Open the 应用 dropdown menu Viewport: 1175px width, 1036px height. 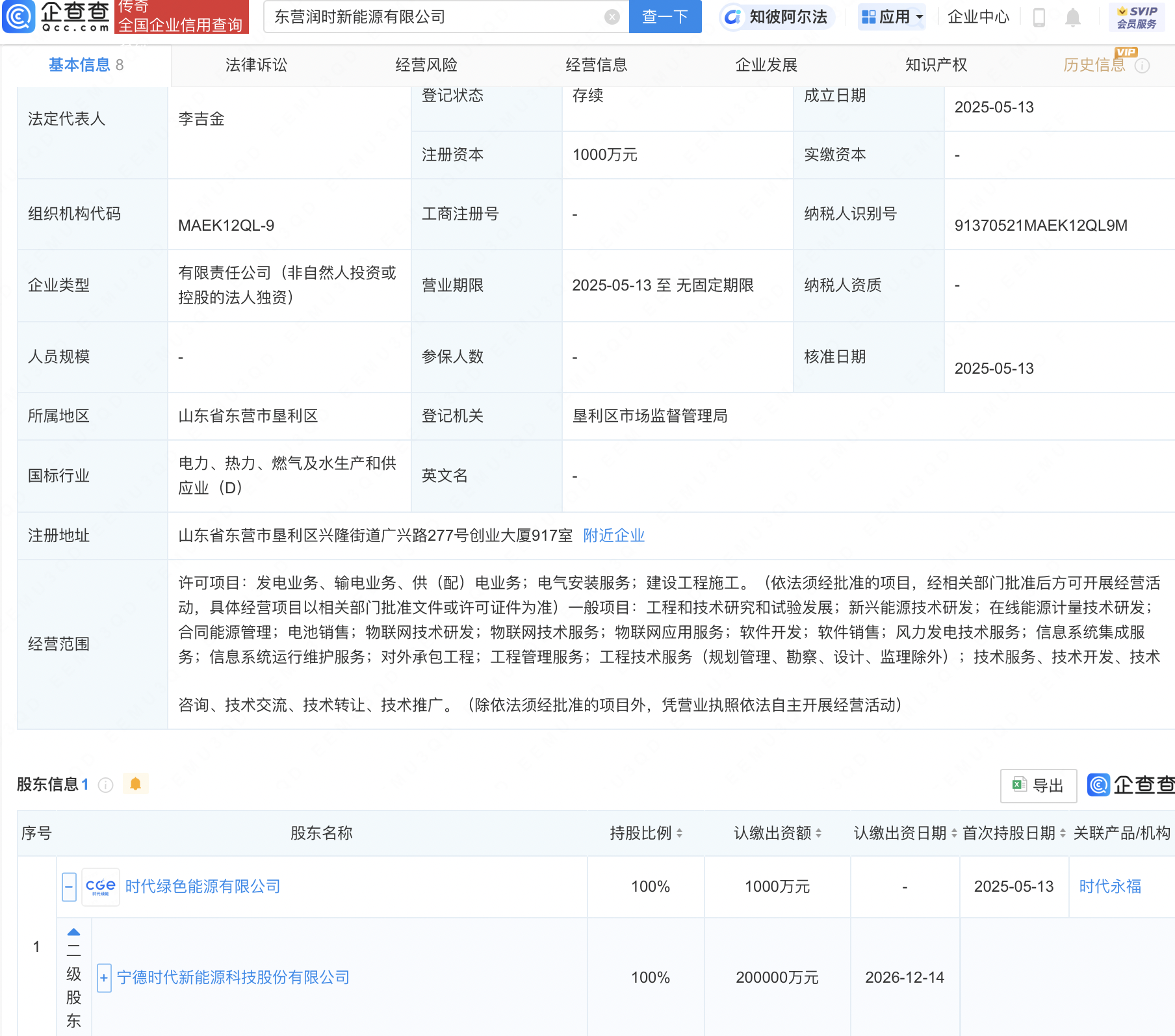click(x=892, y=17)
